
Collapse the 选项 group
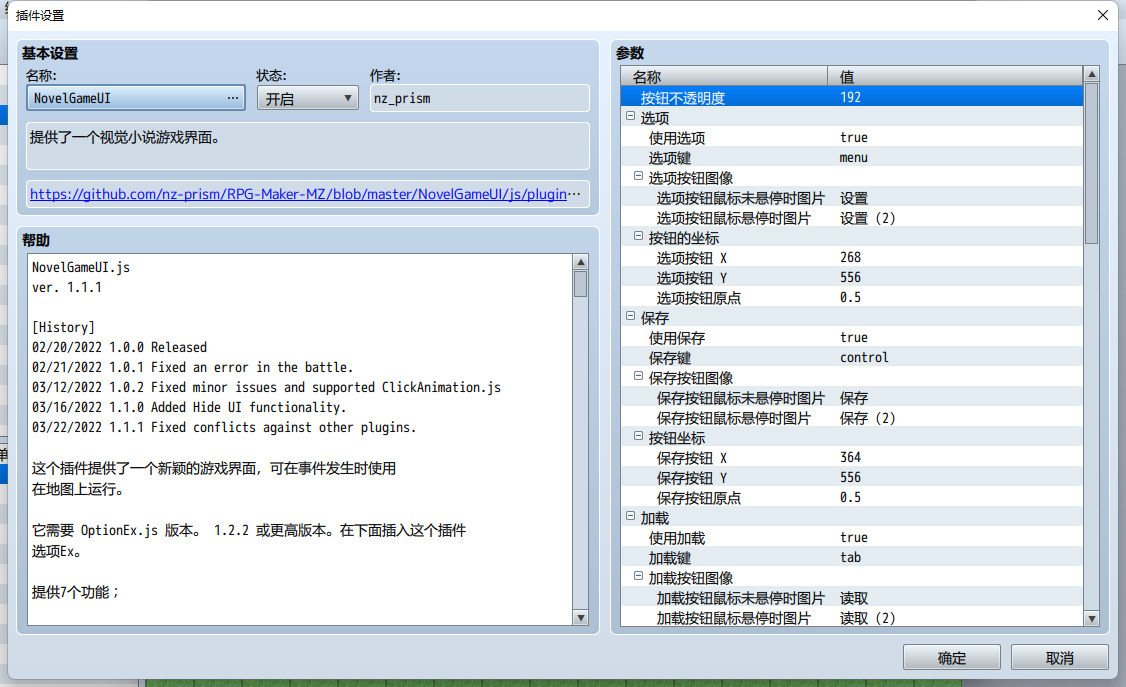[631, 116]
